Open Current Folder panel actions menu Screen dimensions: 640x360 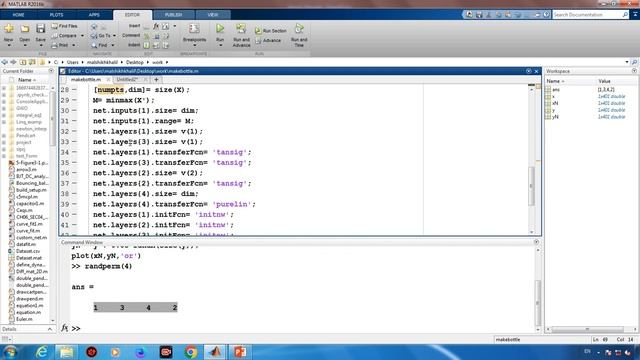(x=51, y=71)
